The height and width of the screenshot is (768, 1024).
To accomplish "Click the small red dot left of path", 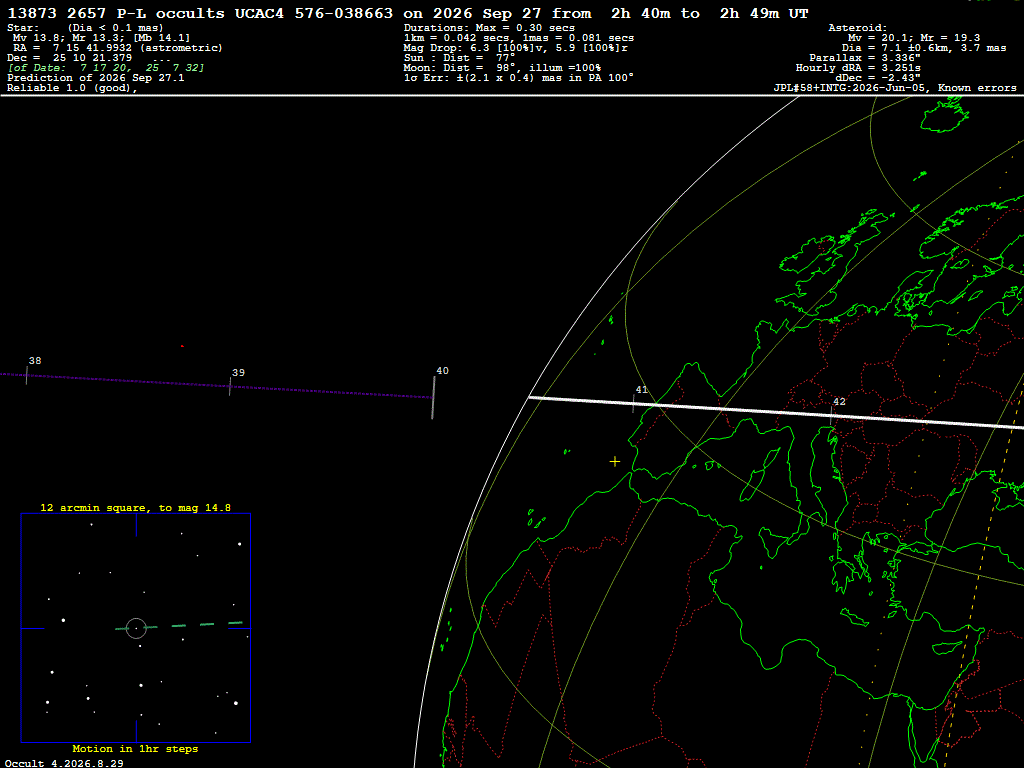I will 182,346.
